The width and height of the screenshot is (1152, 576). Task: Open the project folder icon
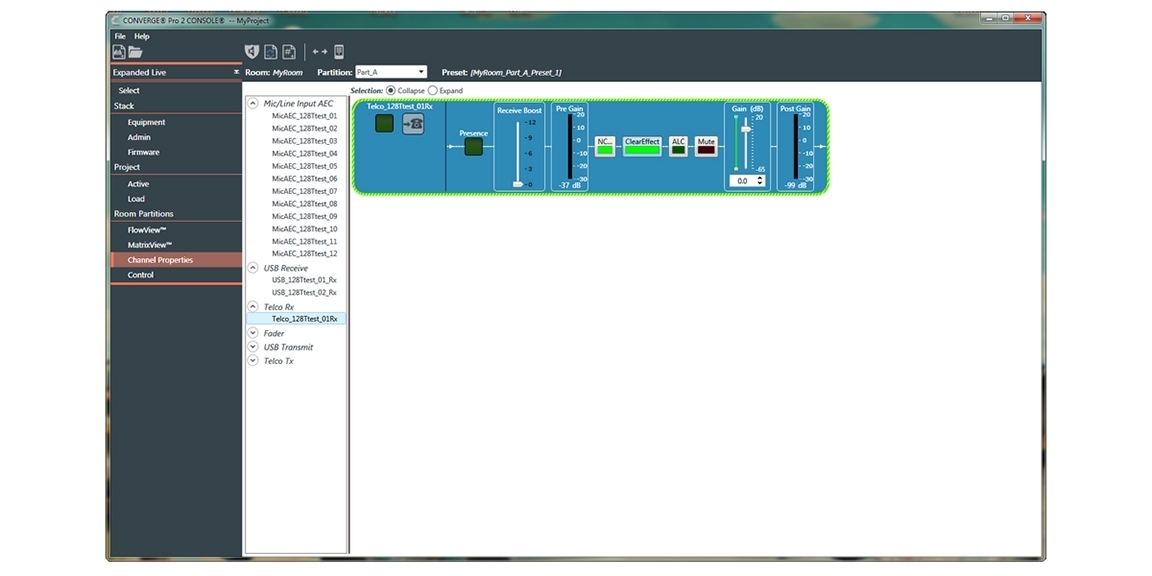[x=135, y=52]
